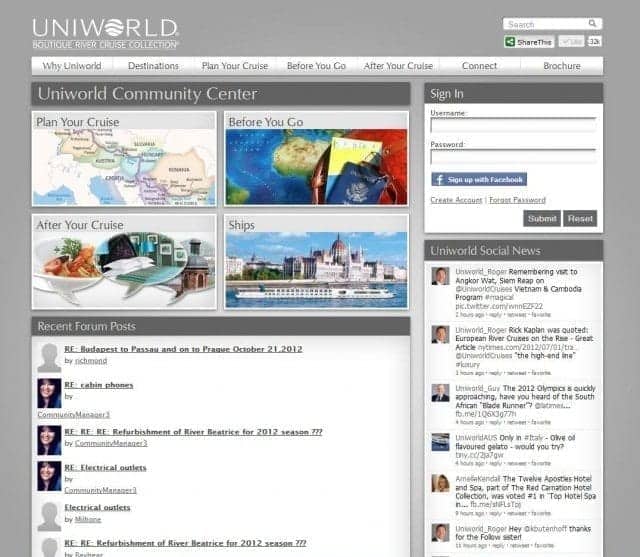Click default avatar beside Miltone's post
This screenshot has width=640, height=557.
pyautogui.click(x=49, y=516)
